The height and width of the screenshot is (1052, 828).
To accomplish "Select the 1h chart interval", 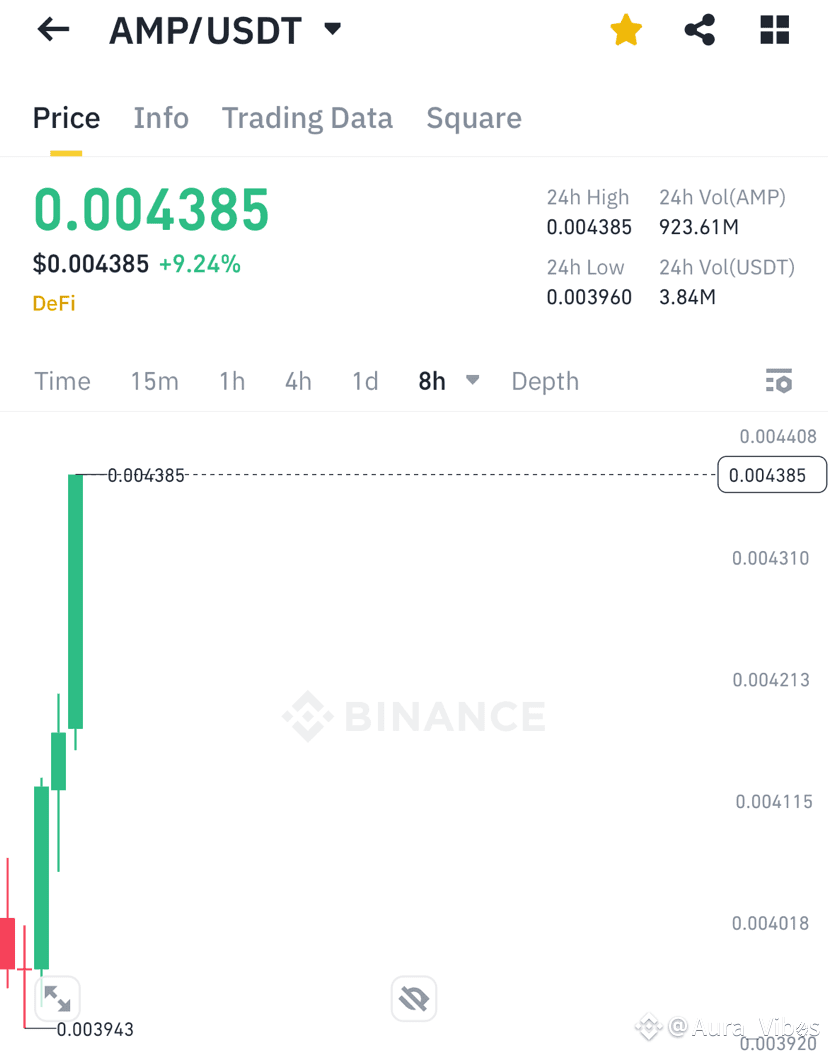I will click(x=232, y=381).
